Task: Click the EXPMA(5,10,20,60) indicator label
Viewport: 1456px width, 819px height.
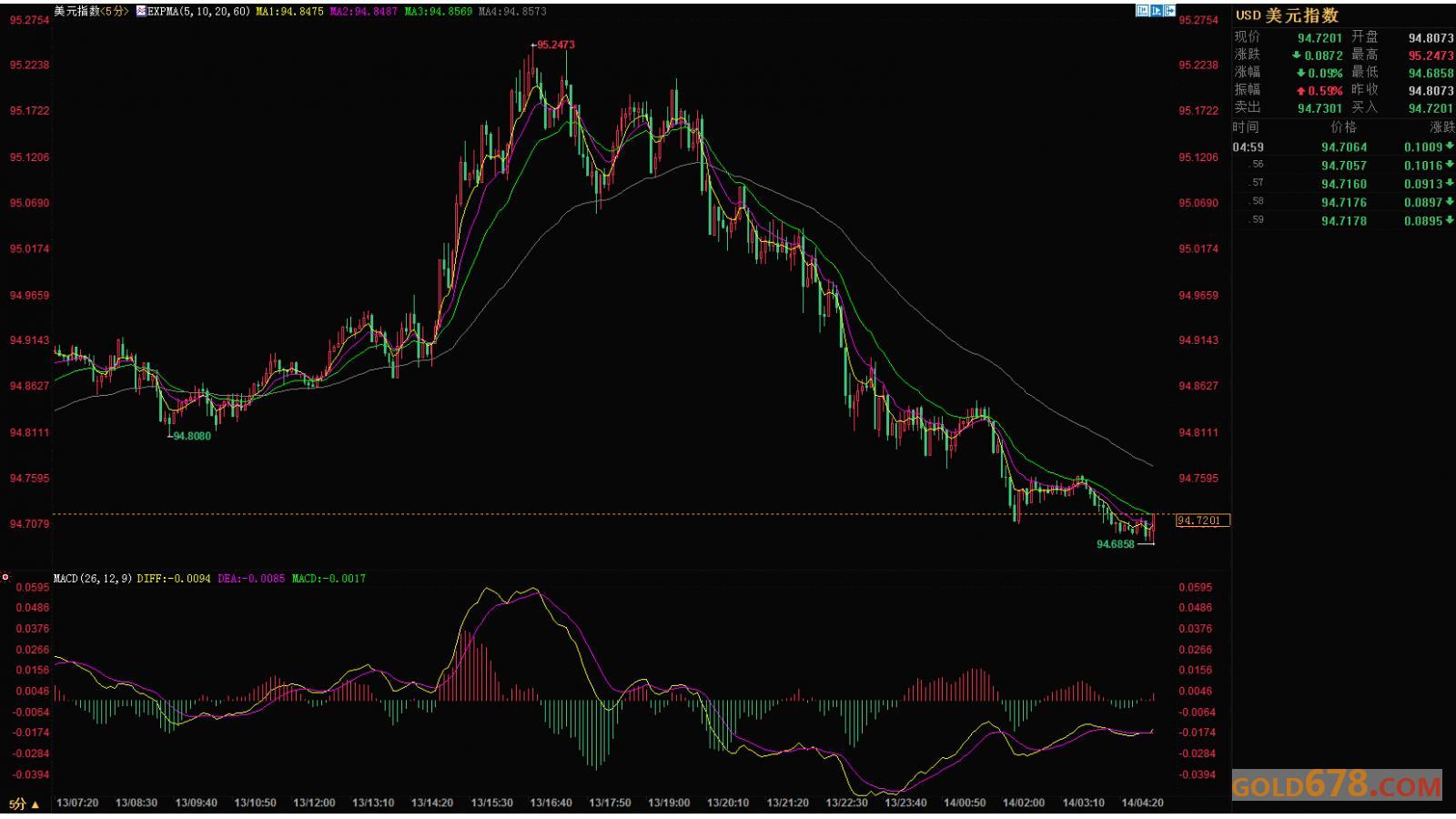Action: pyautogui.click(x=198, y=12)
